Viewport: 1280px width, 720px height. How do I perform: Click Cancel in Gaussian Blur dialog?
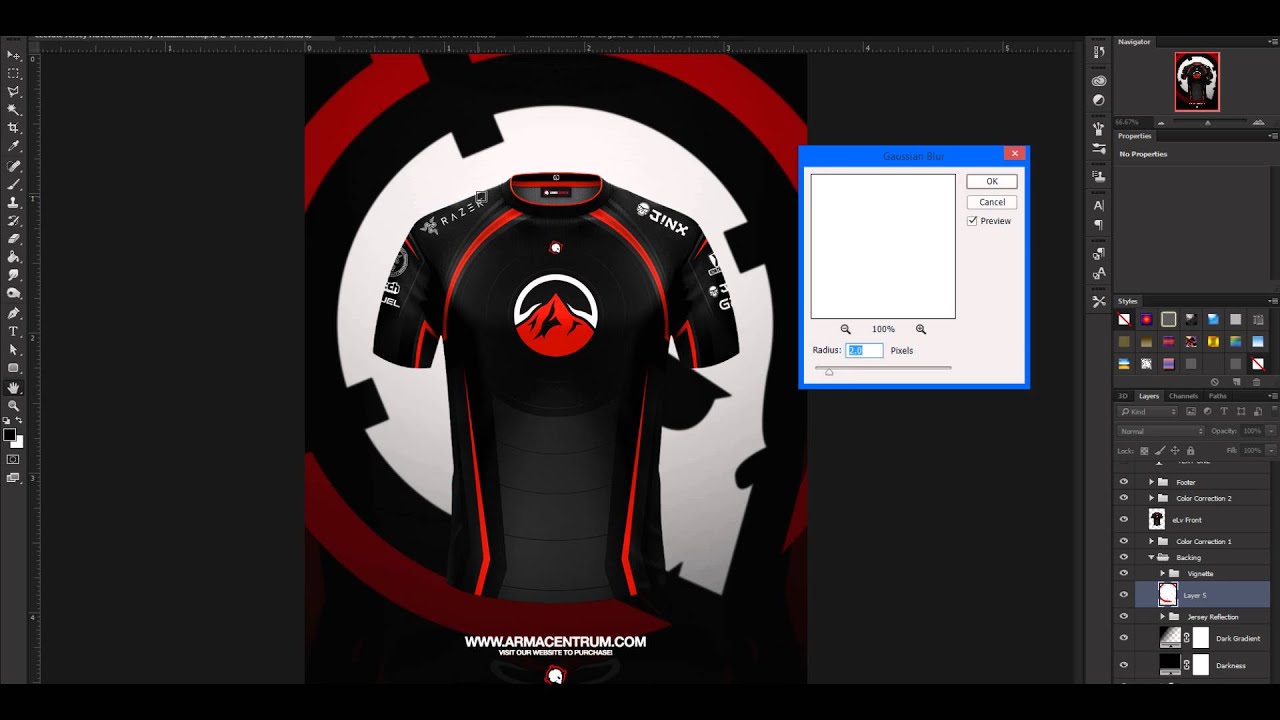pyautogui.click(x=992, y=202)
